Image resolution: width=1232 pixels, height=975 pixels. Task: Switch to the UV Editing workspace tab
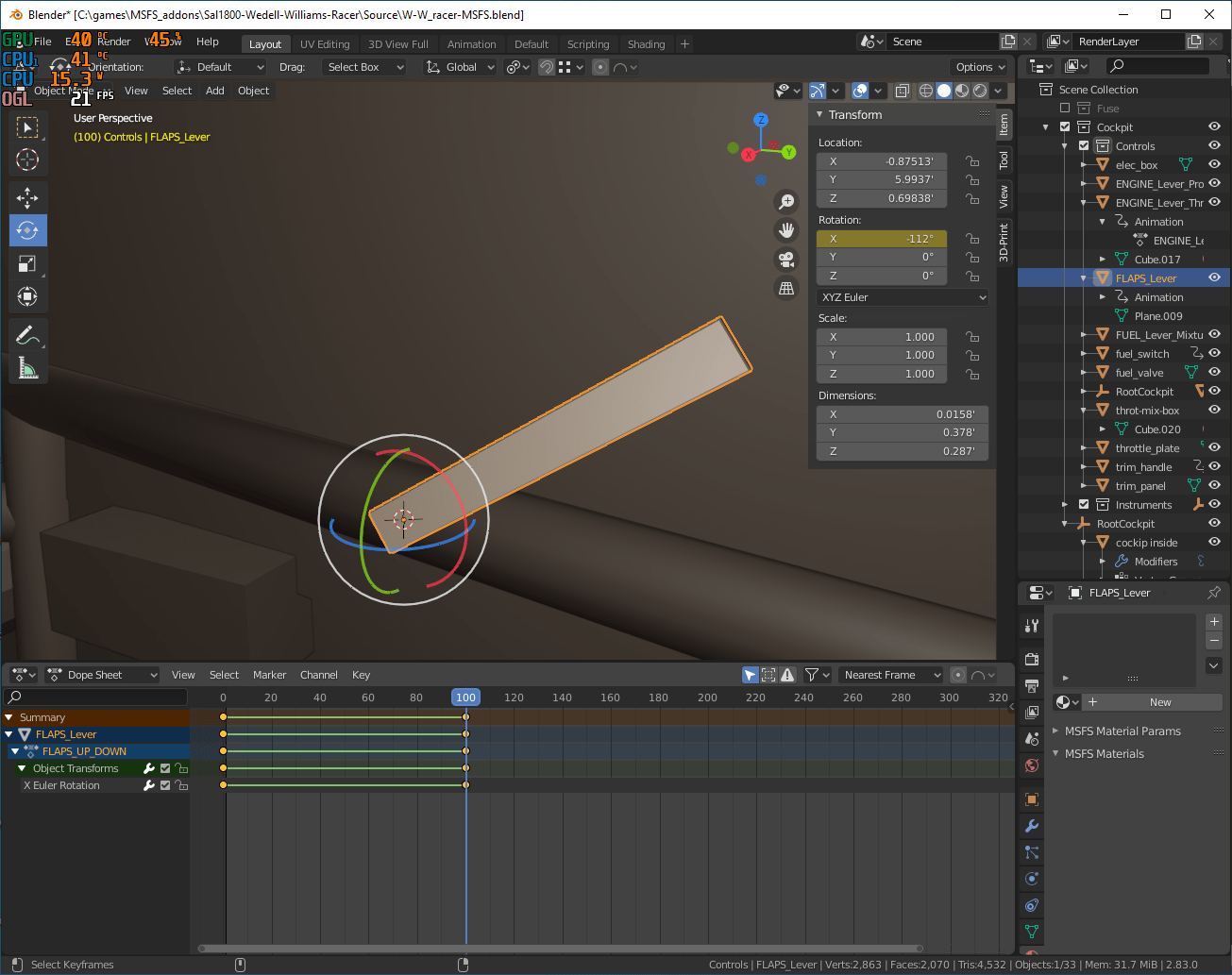tap(325, 44)
